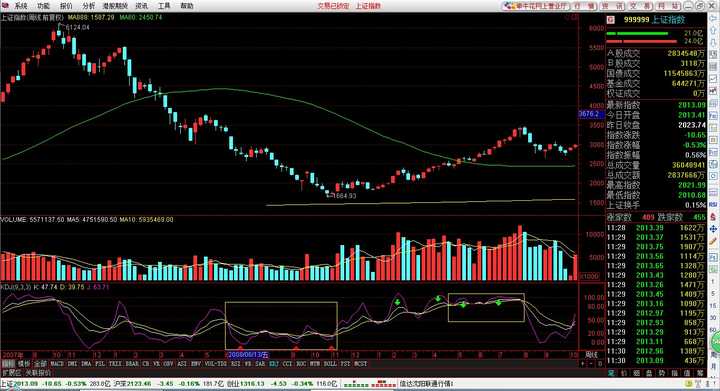Open the 资讯 menu in the menu bar
Viewport: 720px width, 391px height.
[142, 6]
